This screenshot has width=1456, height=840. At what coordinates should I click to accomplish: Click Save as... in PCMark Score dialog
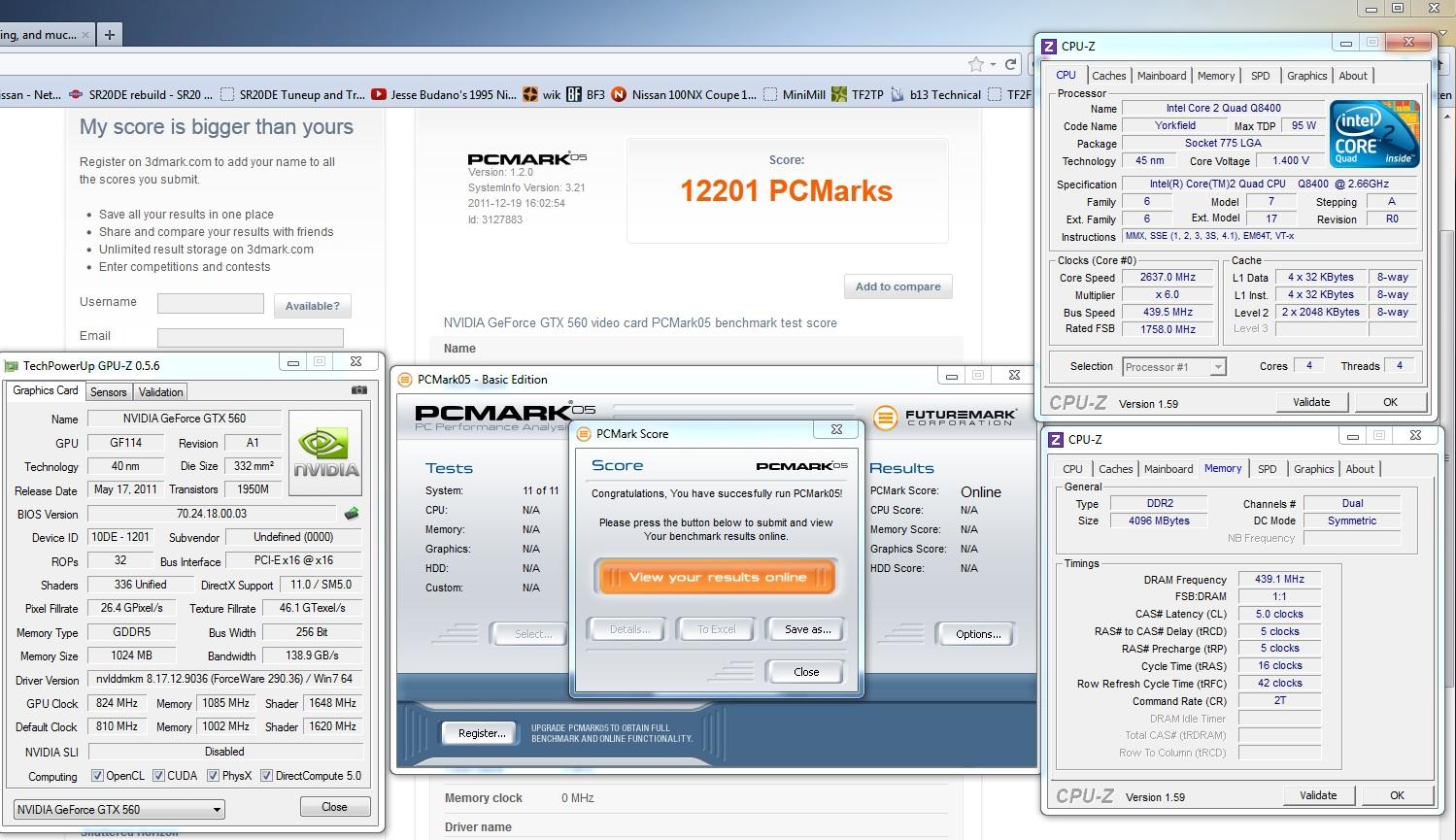807,629
